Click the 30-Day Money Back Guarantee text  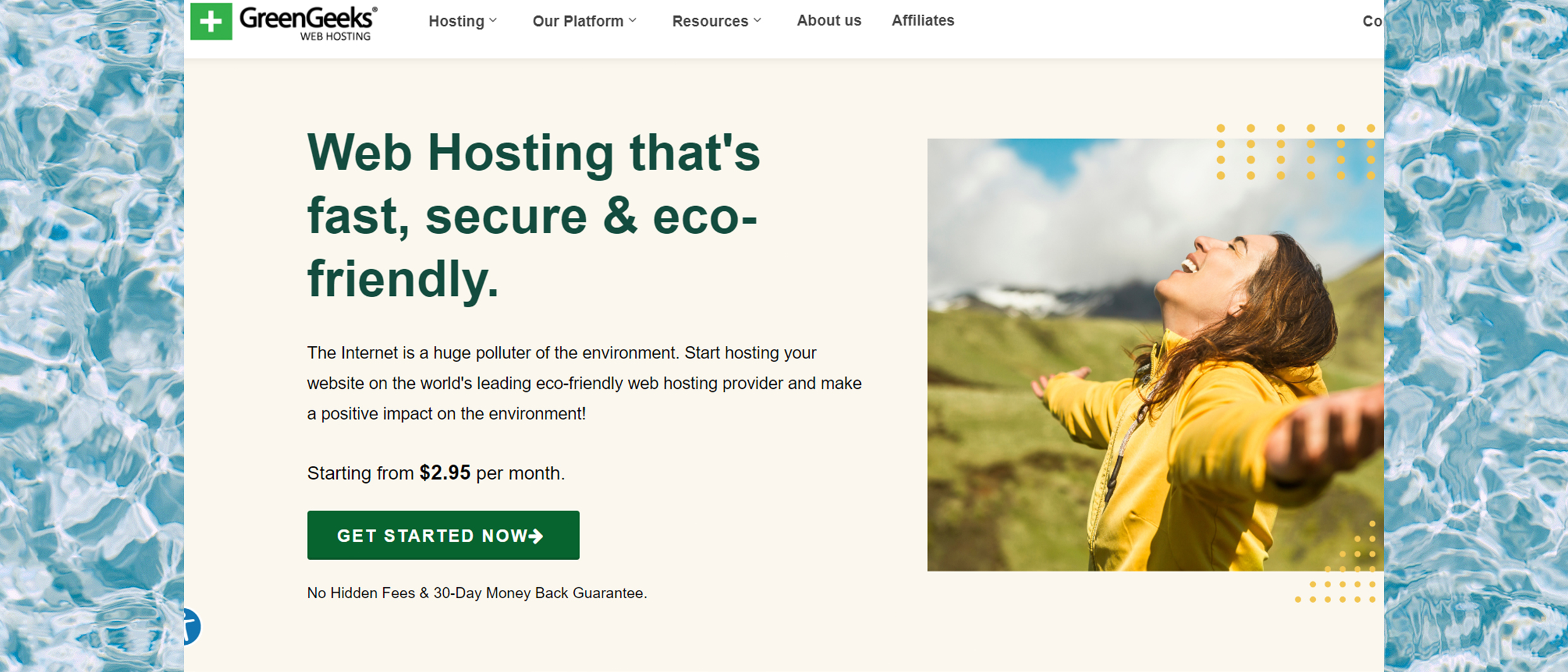[x=476, y=593]
